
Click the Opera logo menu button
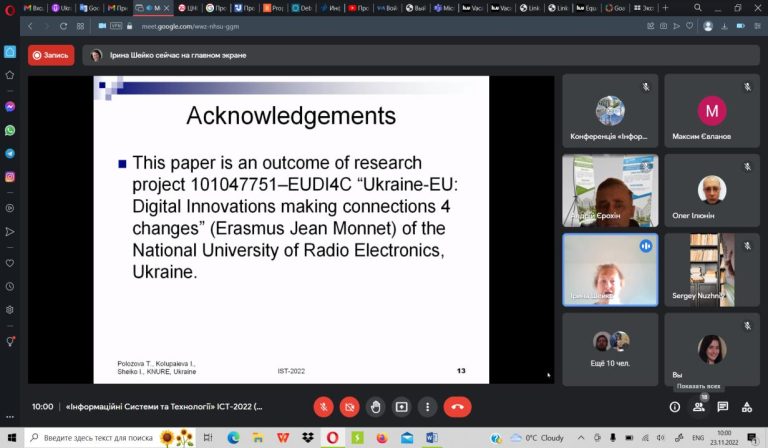pyautogui.click(x=10, y=8)
